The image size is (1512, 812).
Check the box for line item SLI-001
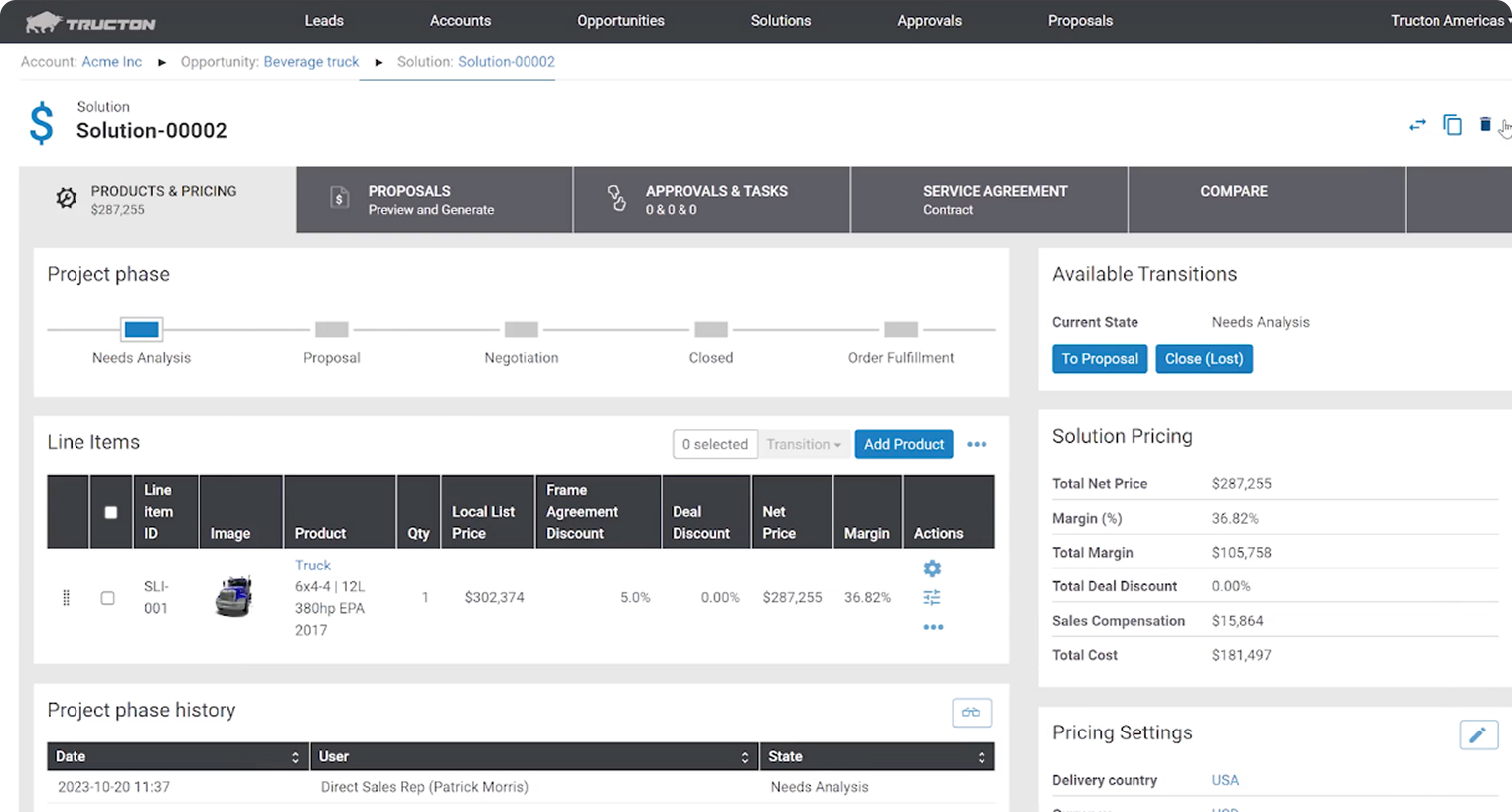108,598
